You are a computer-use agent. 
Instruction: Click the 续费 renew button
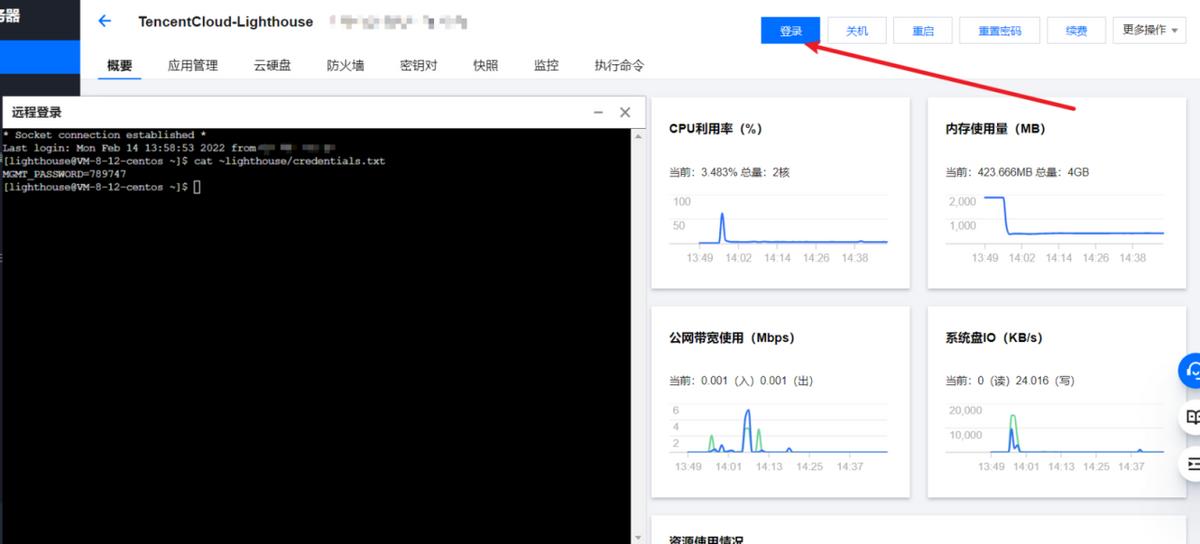1076,31
